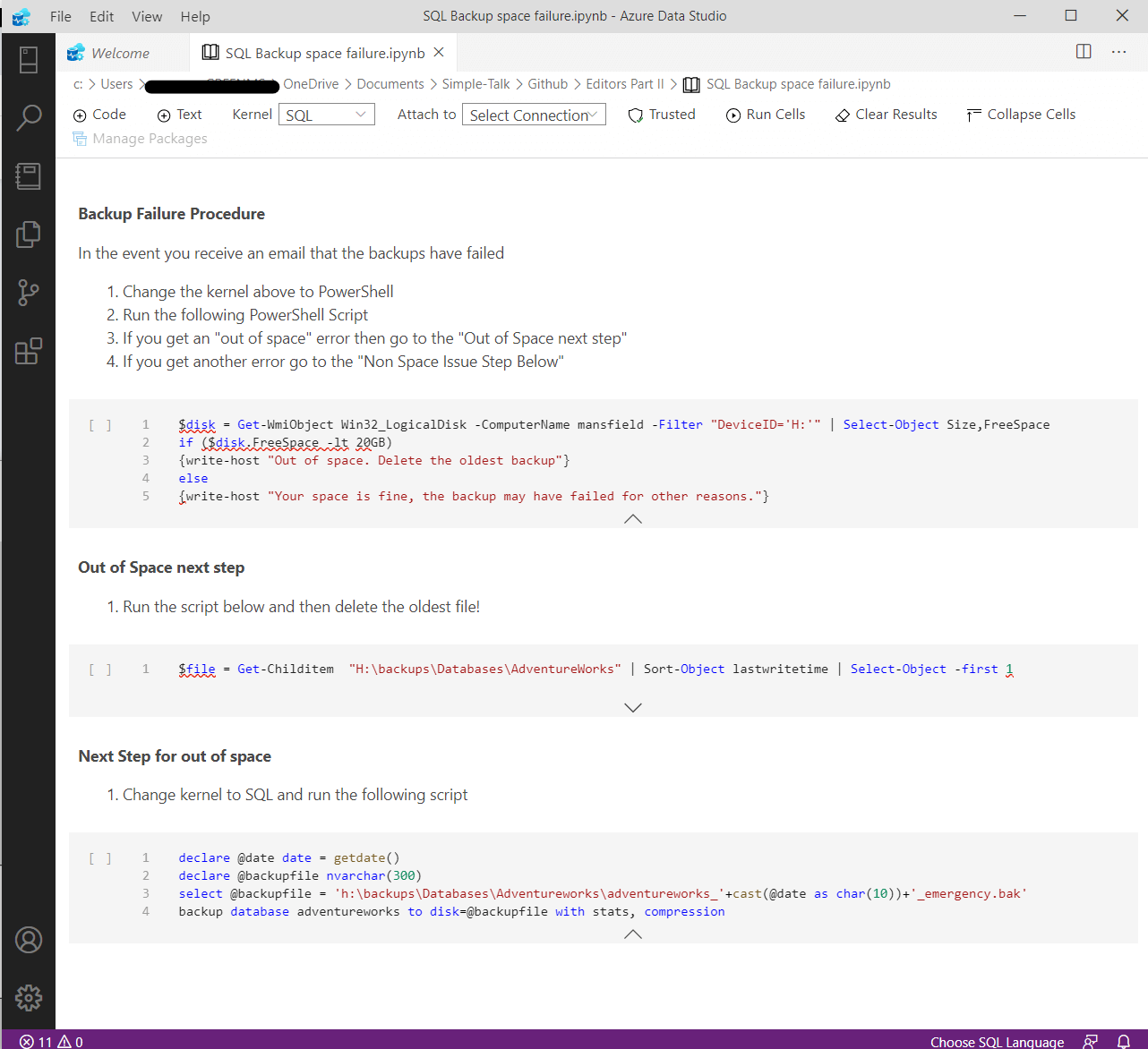This screenshot has width=1148, height=1049.
Task: Collapse the backup database code cell chevron
Action: point(633,934)
